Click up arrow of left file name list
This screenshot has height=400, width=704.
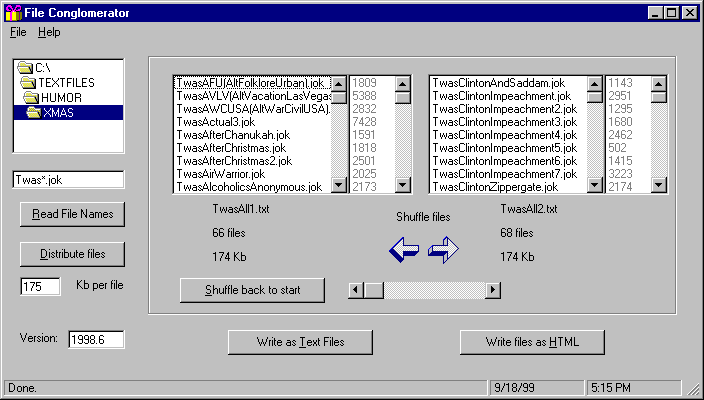pos(339,84)
